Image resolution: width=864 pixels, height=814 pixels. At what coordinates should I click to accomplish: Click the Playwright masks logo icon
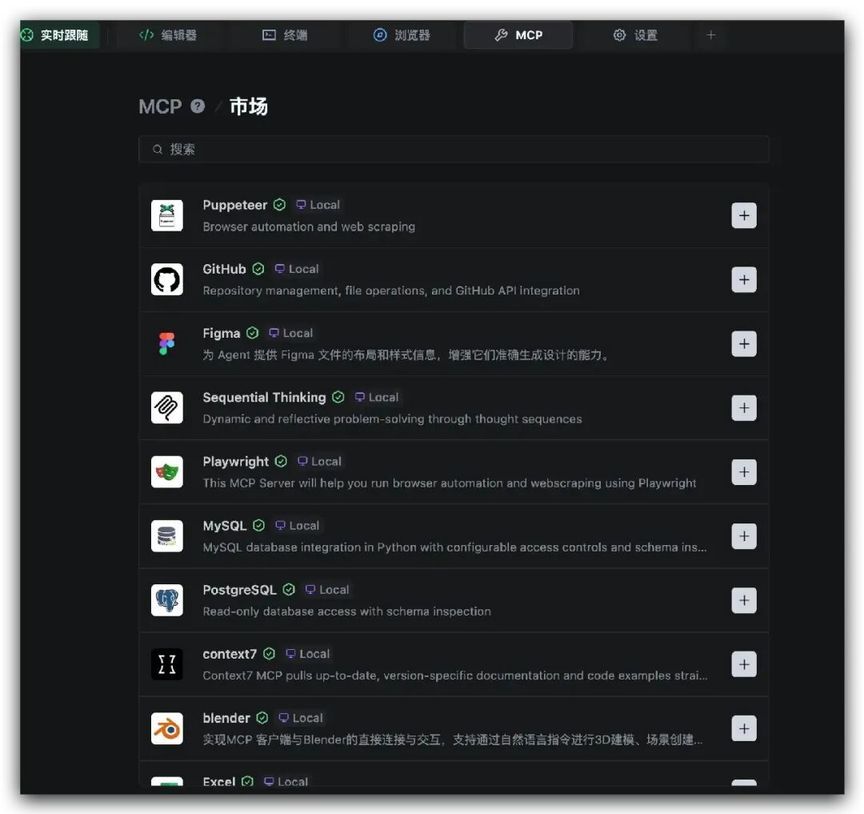[x=167, y=472]
